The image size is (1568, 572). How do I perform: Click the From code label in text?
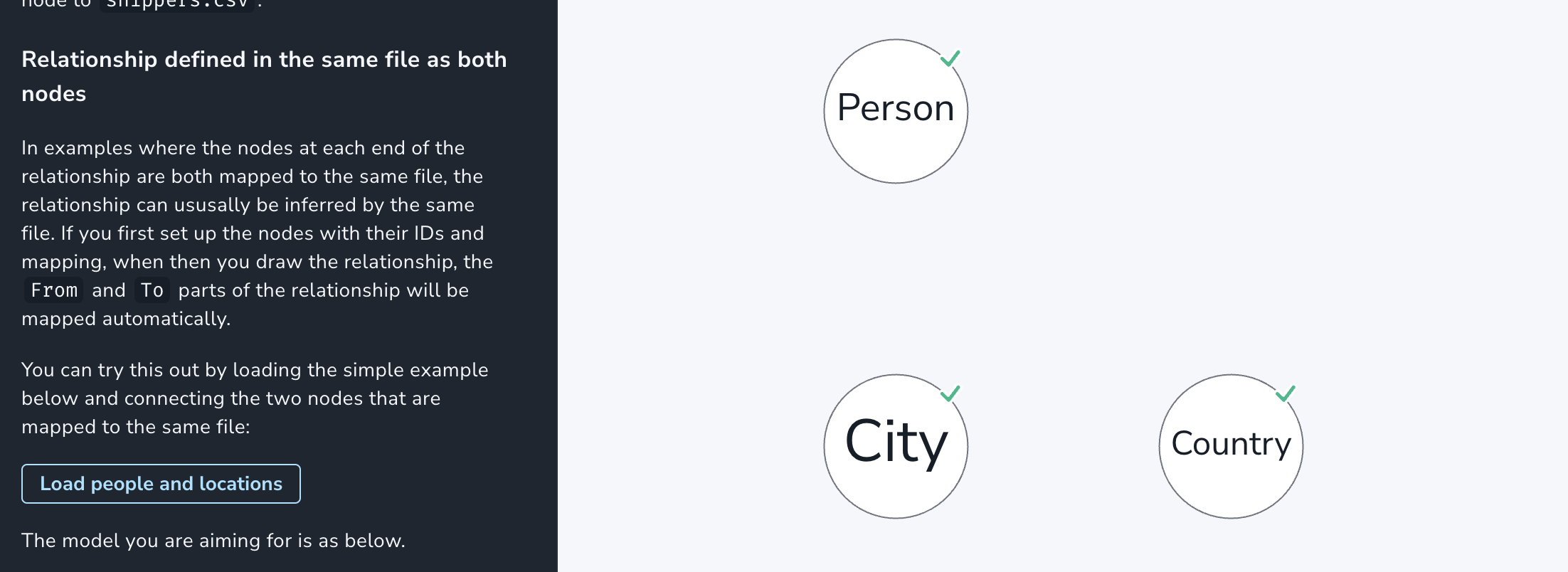click(x=54, y=290)
